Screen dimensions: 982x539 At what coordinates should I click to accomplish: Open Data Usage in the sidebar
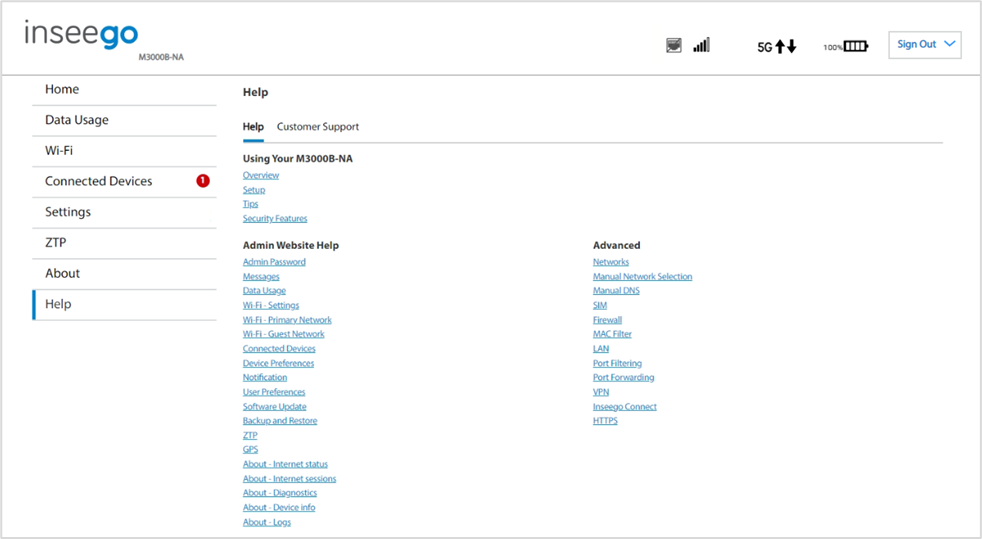[124, 120]
